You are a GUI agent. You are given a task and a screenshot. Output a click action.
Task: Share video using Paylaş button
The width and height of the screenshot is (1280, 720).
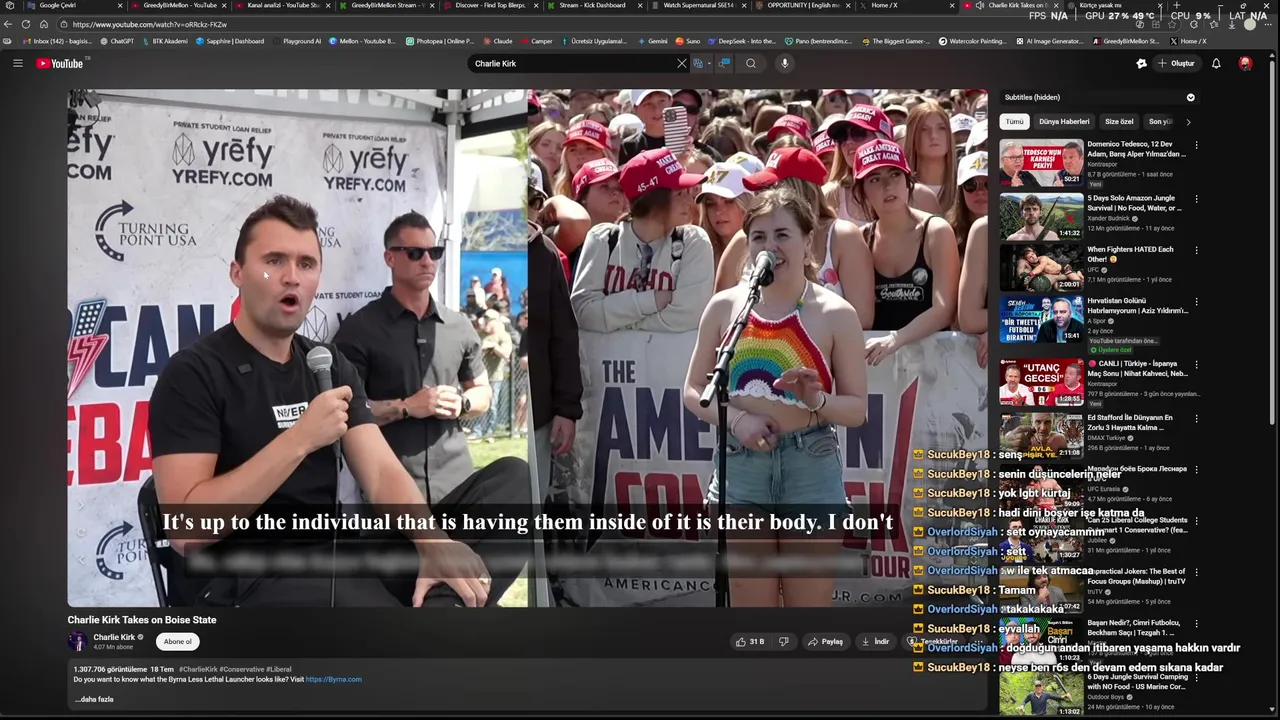click(826, 641)
